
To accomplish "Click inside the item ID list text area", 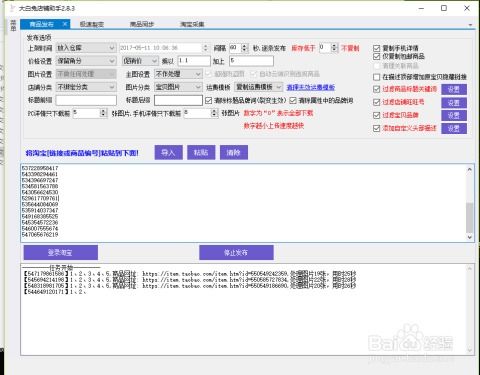I will click(243, 203).
